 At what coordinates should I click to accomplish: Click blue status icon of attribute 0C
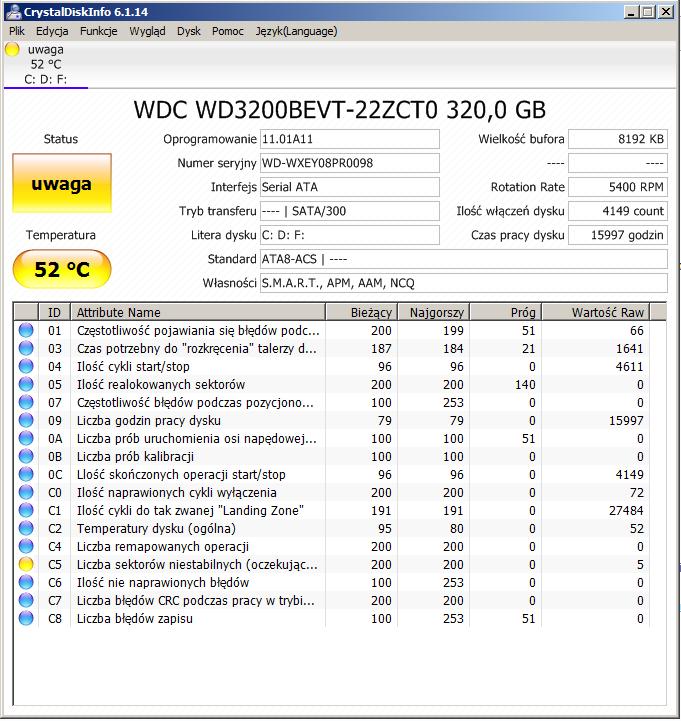click(x=26, y=474)
